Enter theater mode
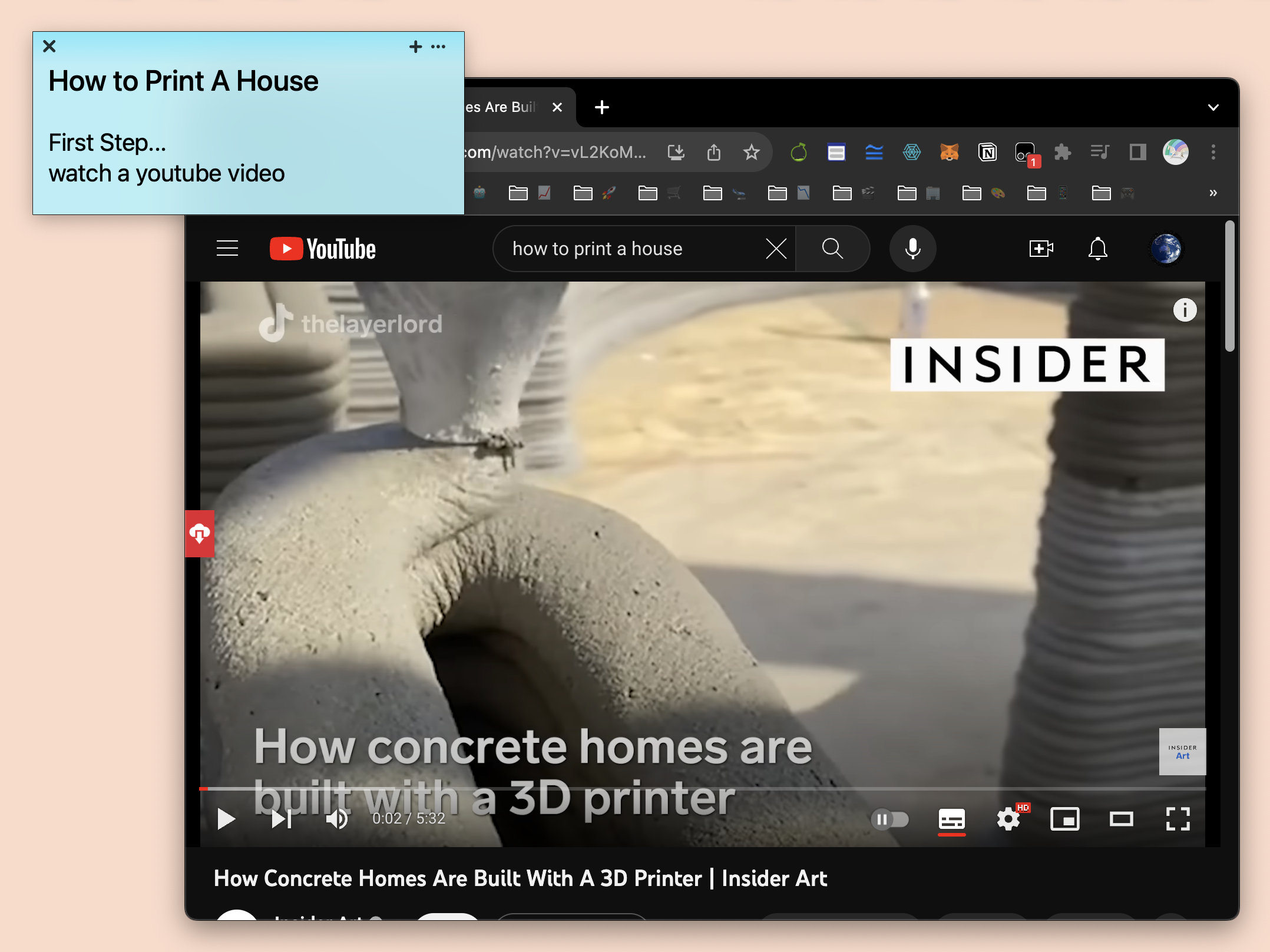Screen dimensions: 1270x952 pyautogui.click(x=1122, y=819)
